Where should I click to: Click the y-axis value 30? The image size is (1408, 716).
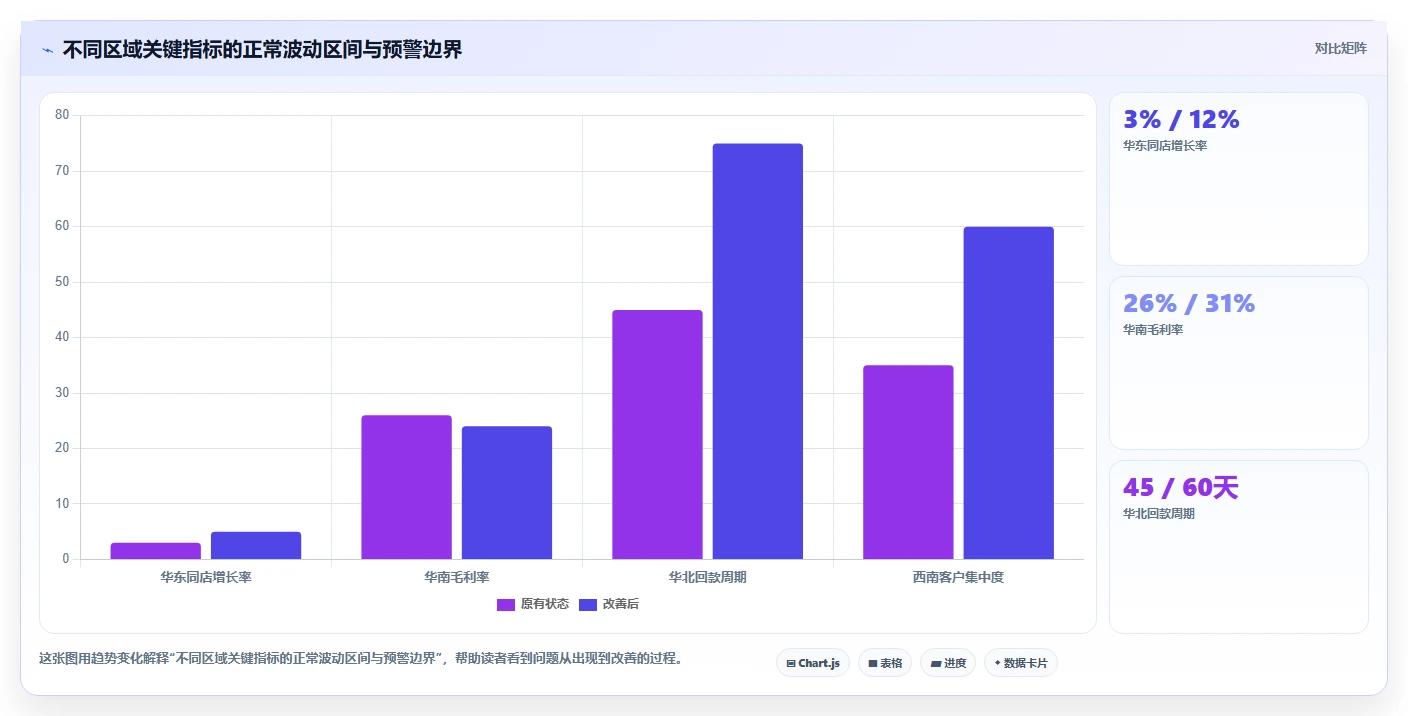(62, 393)
